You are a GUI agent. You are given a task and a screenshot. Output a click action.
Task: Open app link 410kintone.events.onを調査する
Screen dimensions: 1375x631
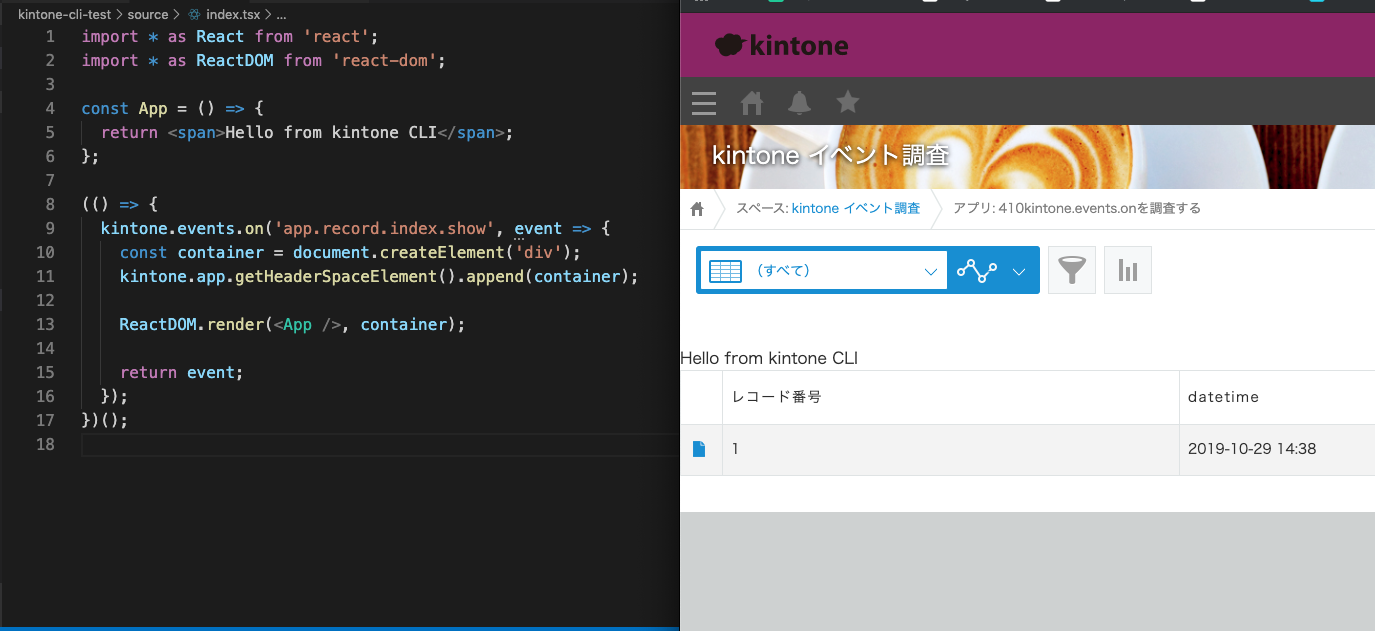pyautogui.click(x=1100, y=208)
